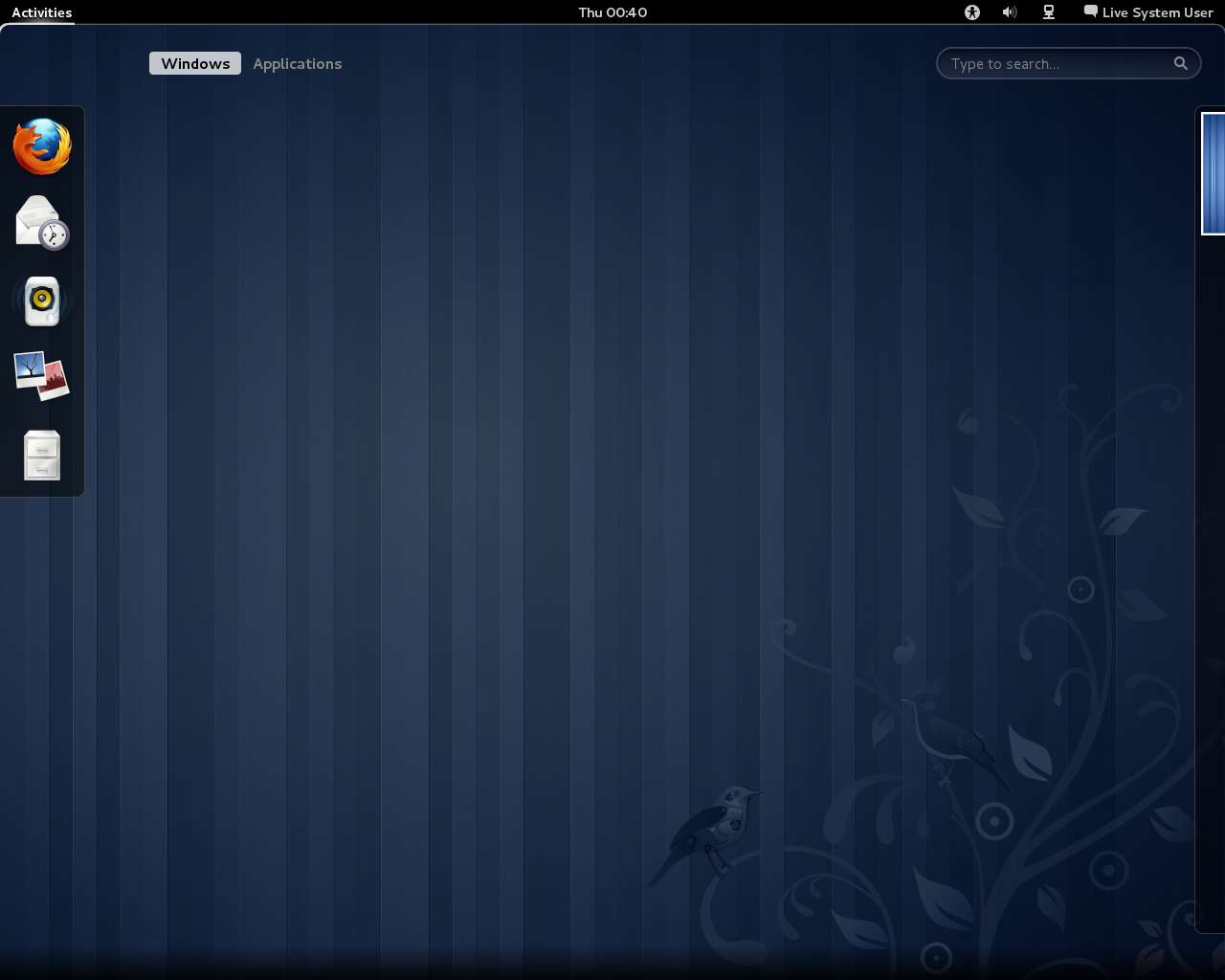Open the Files file manager
1225x980 pixels.
pyautogui.click(x=42, y=456)
